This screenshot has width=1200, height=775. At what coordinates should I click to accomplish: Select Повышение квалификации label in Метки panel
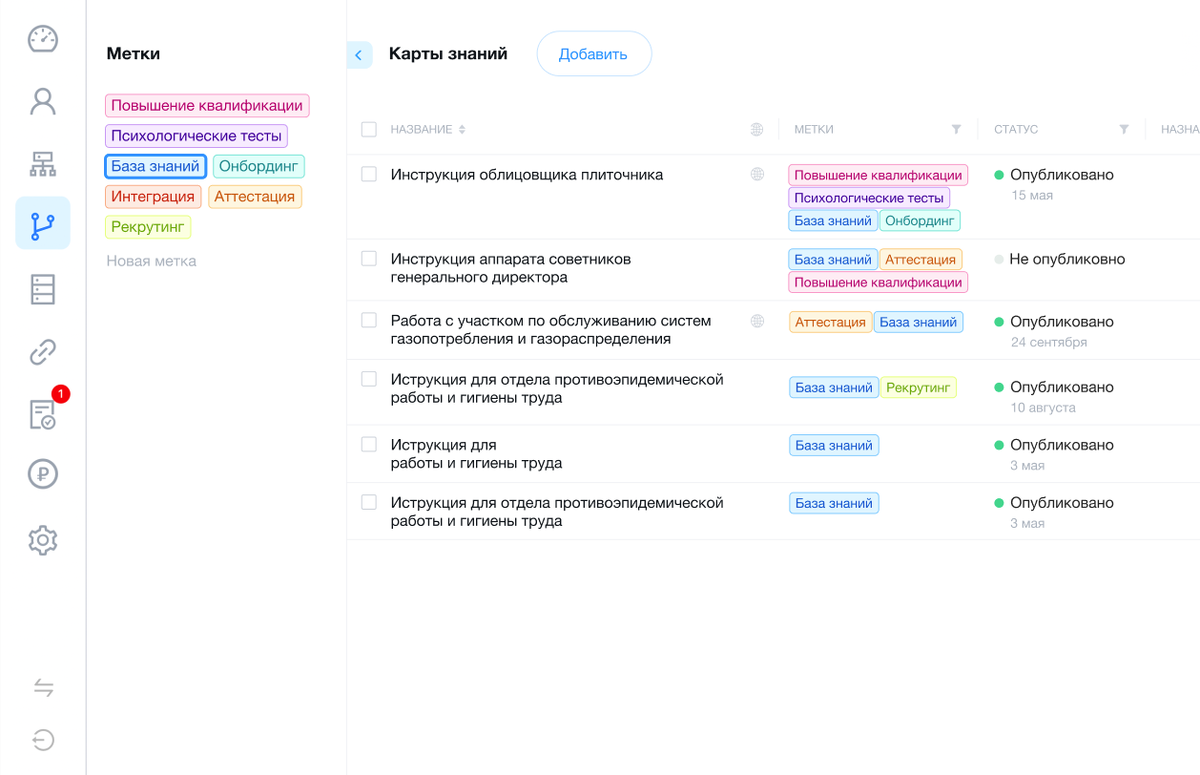[207, 106]
